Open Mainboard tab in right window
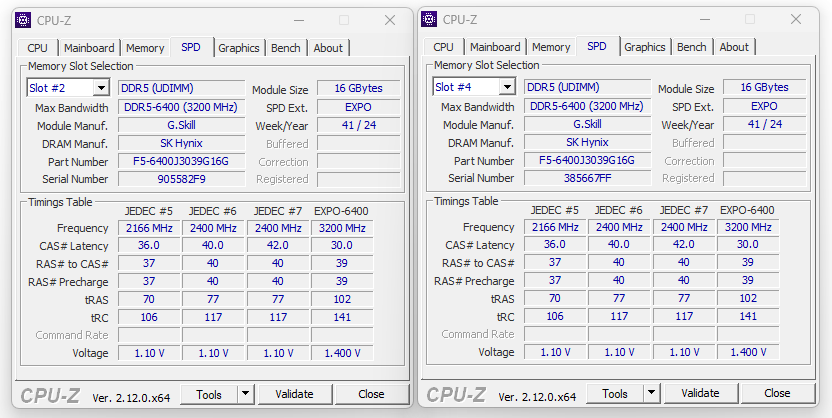 click(x=495, y=47)
